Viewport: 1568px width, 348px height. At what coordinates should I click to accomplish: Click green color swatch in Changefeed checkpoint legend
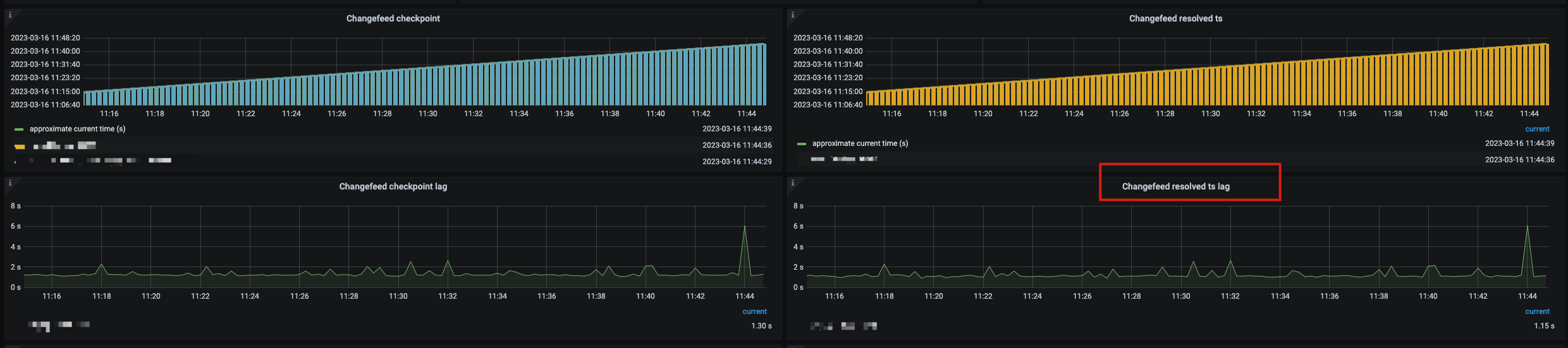coord(19,129)
